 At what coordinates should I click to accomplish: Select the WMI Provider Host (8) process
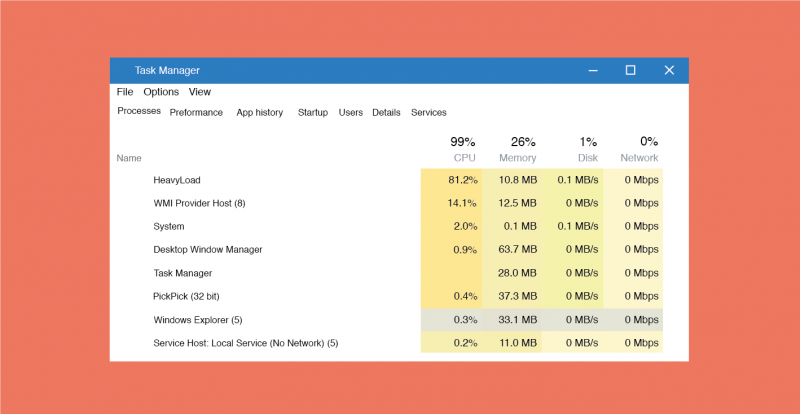(199, 203)
